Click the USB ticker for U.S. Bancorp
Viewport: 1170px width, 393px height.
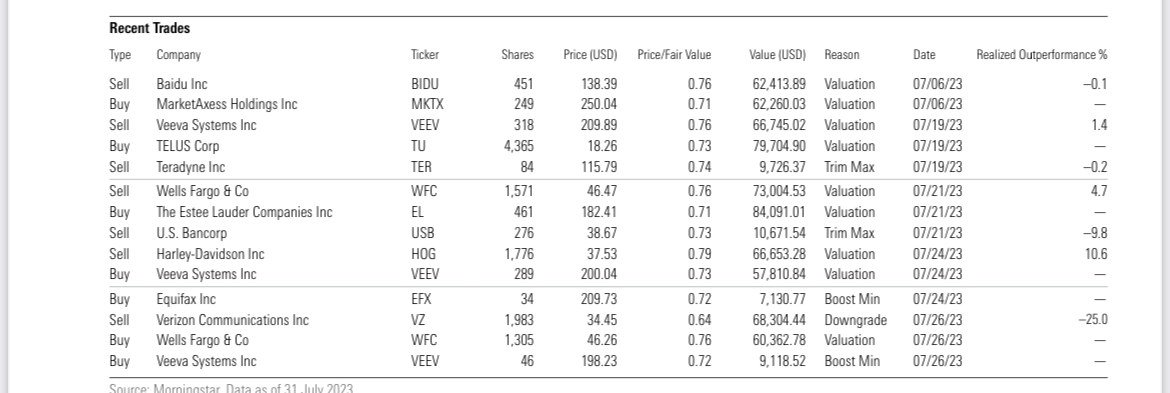(422, 233)
